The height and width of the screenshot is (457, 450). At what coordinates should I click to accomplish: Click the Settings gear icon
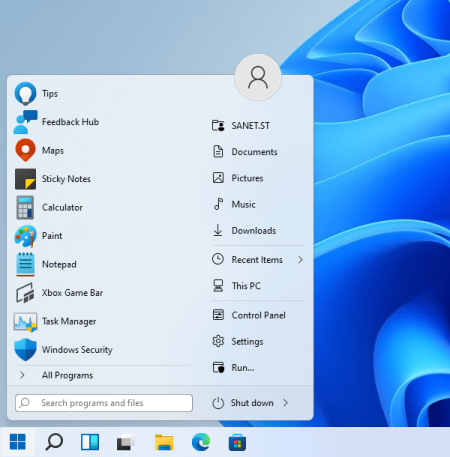(218, 341)
